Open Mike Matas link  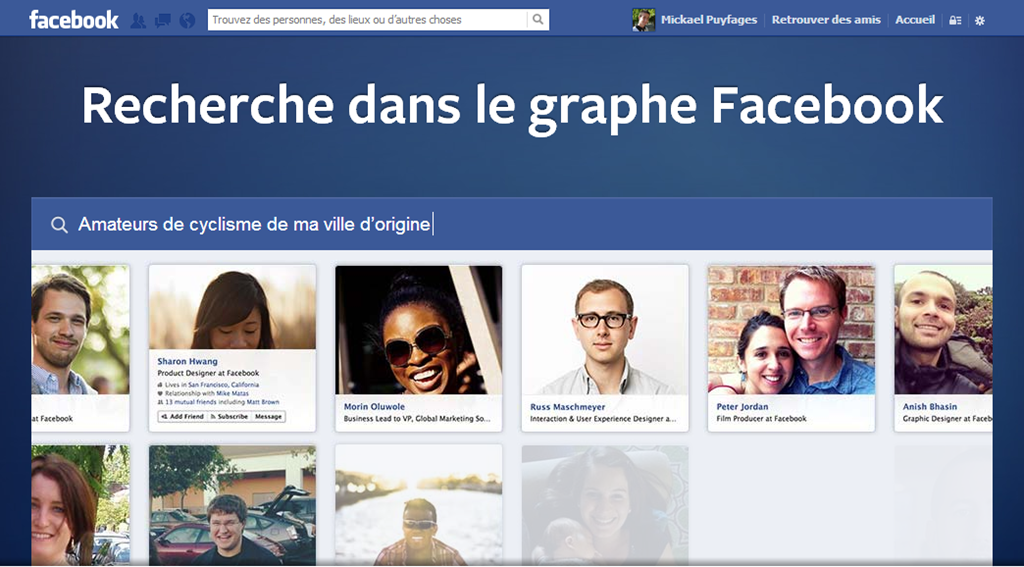point(232,394)
